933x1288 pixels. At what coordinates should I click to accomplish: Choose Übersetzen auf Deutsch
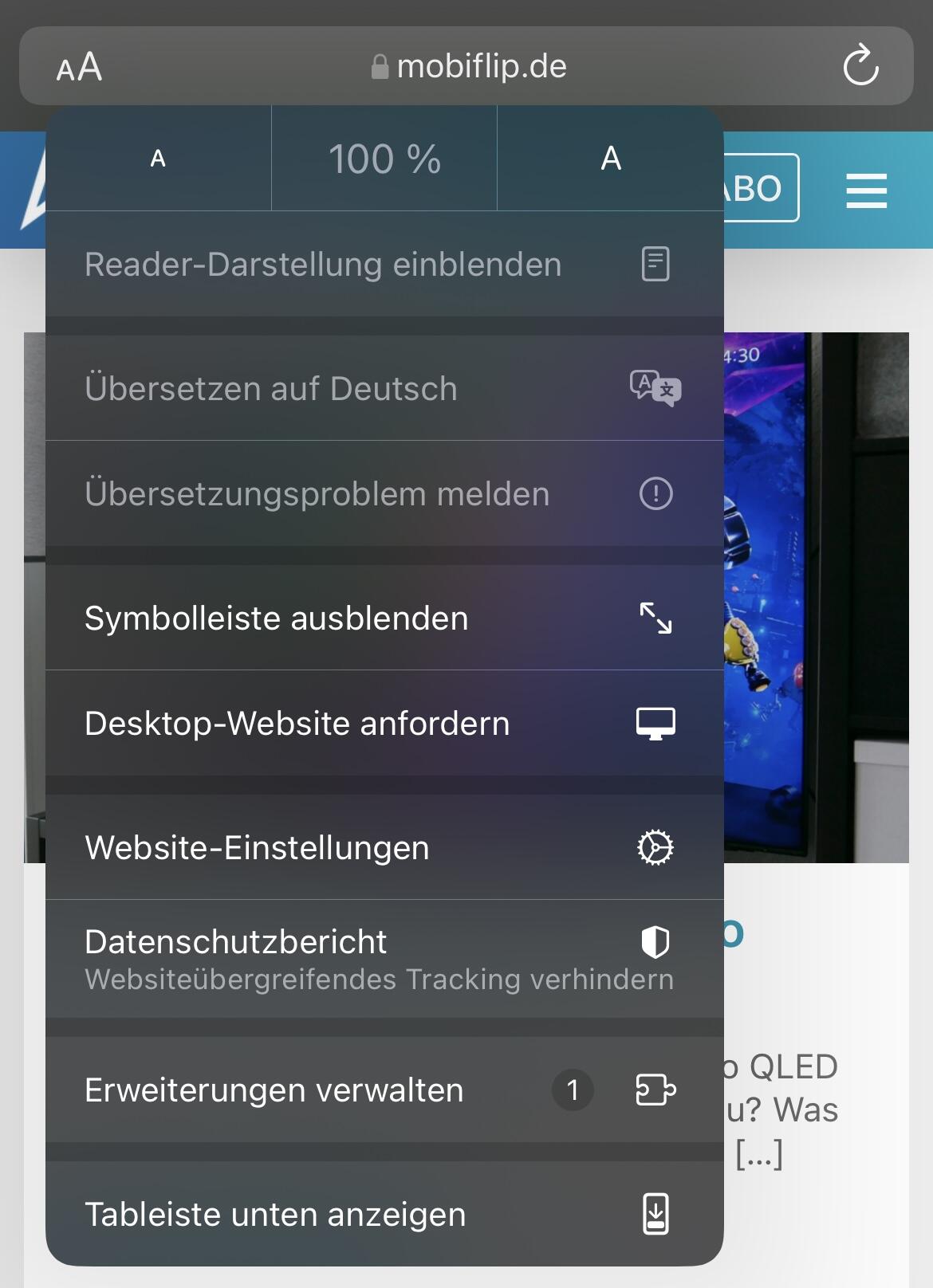(x=271, y=389)
